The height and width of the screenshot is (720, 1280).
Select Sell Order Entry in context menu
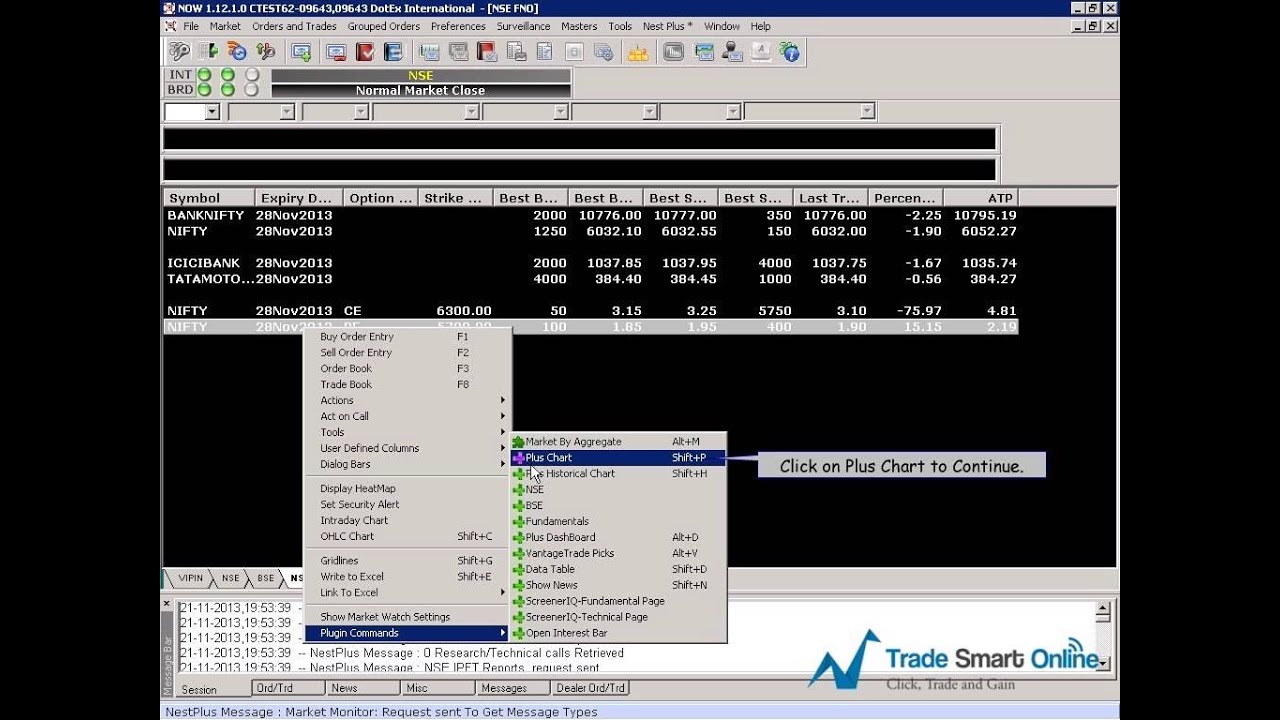click(x=407, y=353)
